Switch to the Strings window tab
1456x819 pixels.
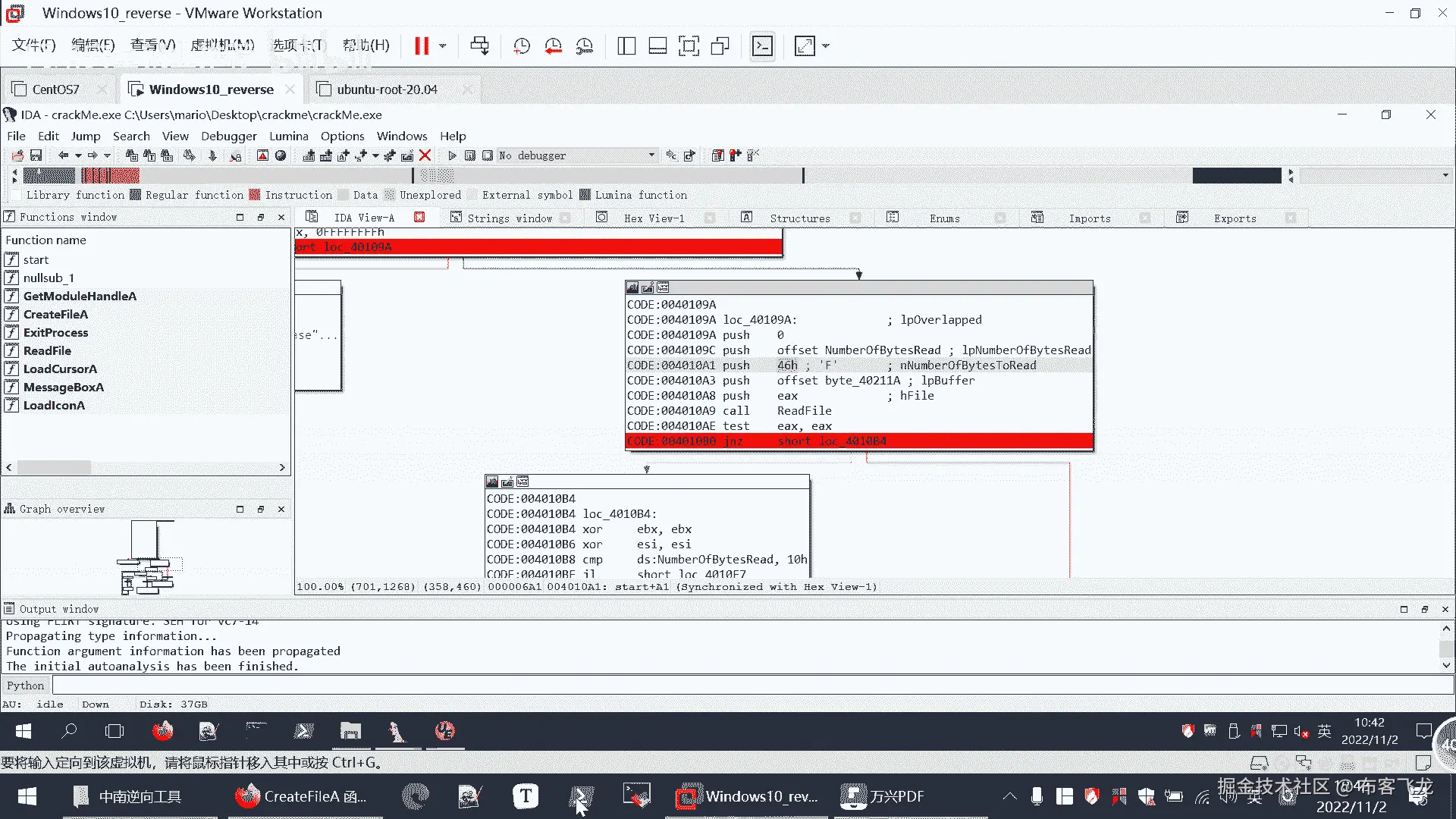509,218
